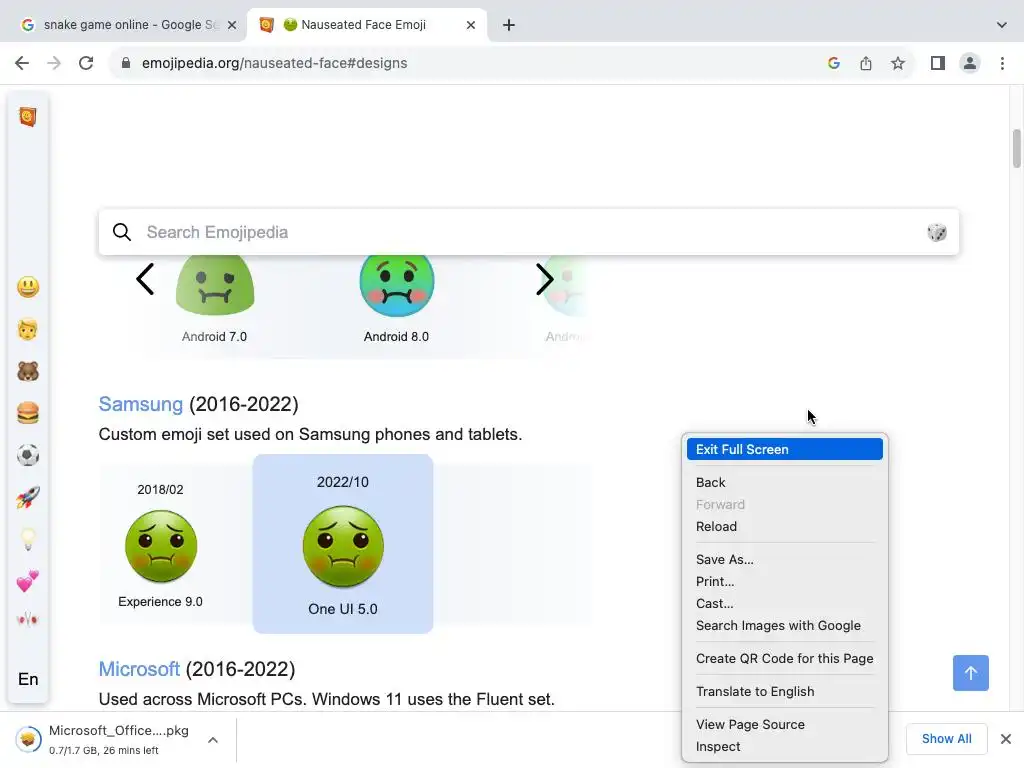The image size is (1024, 768).
Task: Open the bear Animals category
Action: point(28,372)
